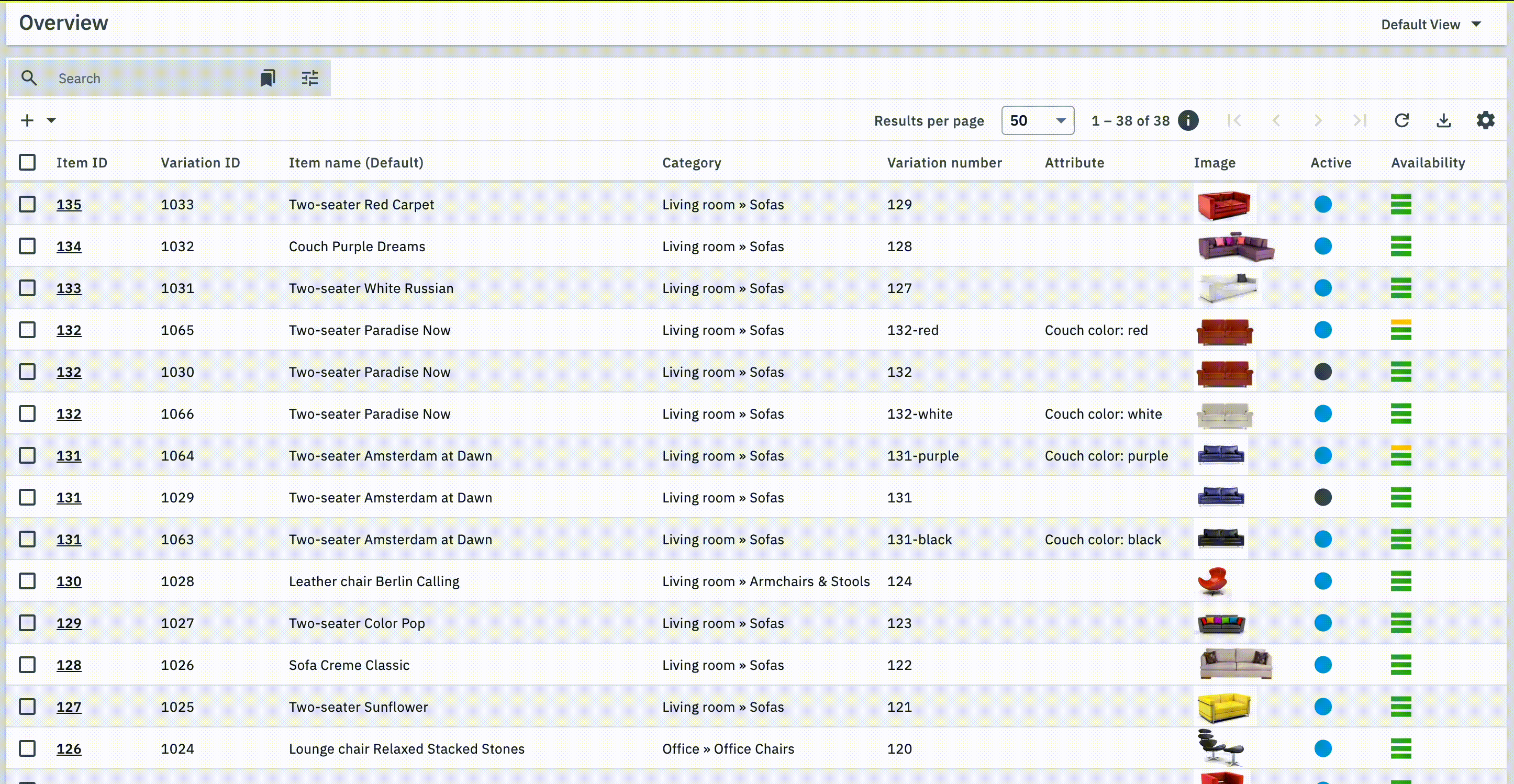Expand the arrow next to add button
The height and width of the screenshot is (784, 1514).
click(52, 120)
